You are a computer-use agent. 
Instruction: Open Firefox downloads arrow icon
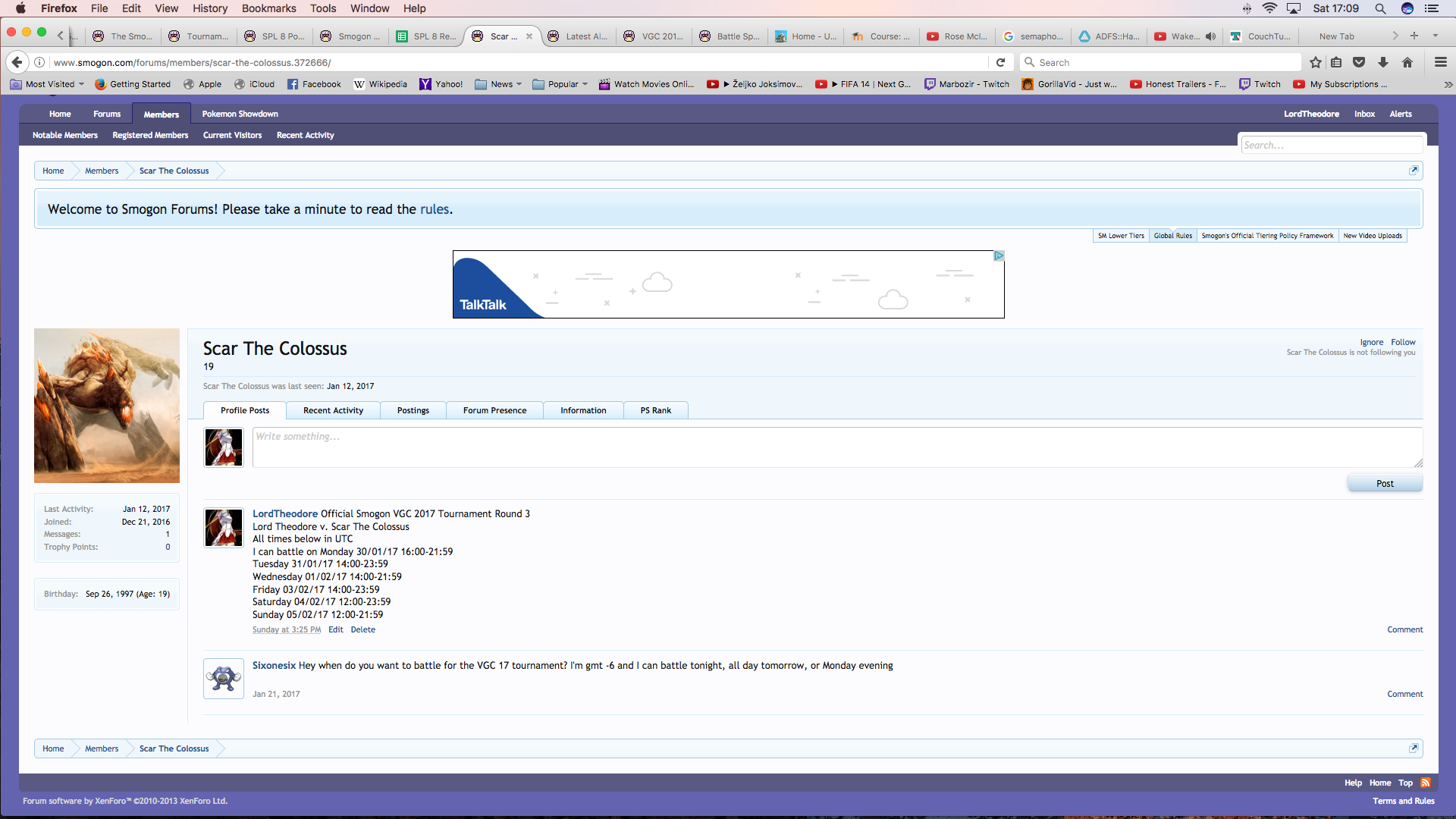click(1383, 62)
